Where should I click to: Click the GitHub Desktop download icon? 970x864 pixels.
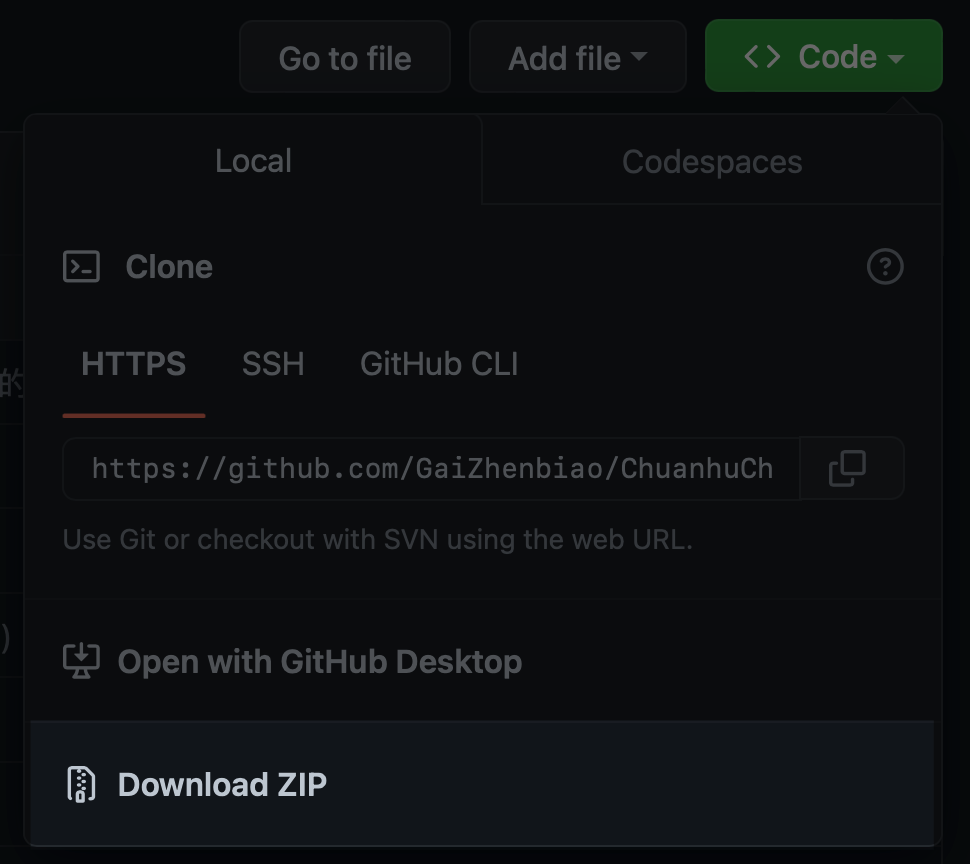pyautogui.click(x=81, y=661)
